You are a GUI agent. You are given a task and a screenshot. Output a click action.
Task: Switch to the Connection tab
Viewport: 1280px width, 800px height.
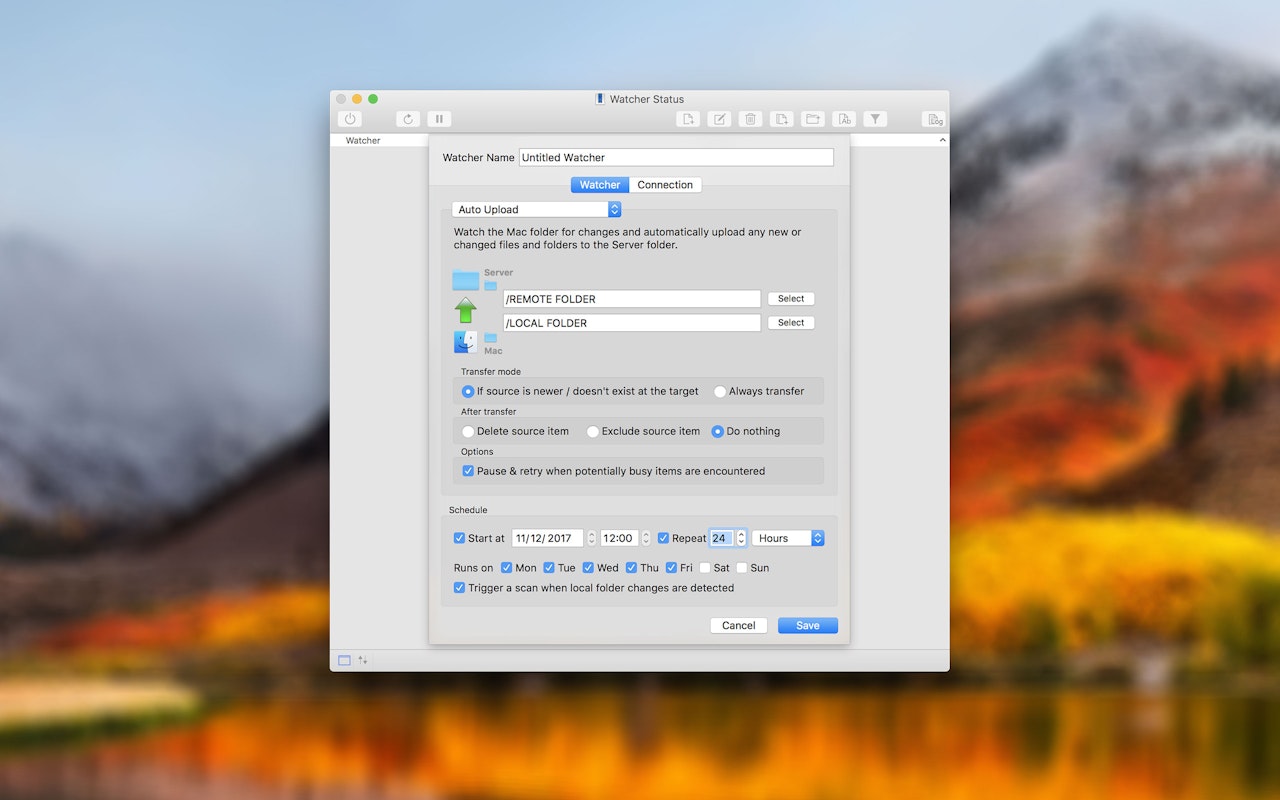click(x=665, y=185)
